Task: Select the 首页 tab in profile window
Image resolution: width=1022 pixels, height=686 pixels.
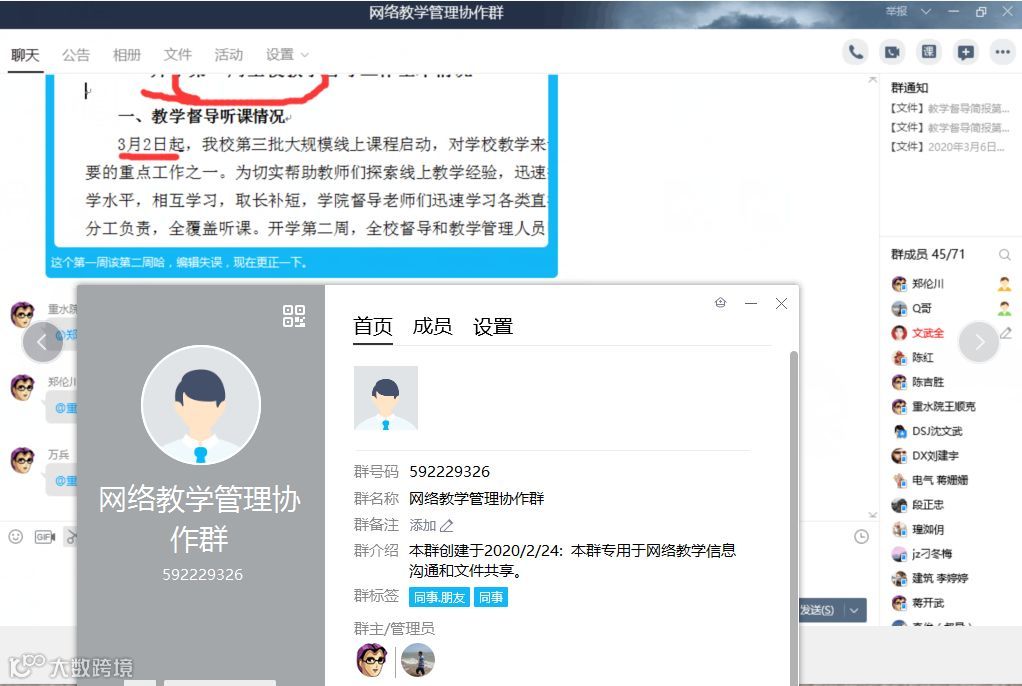Action: (x=373, y=326)
